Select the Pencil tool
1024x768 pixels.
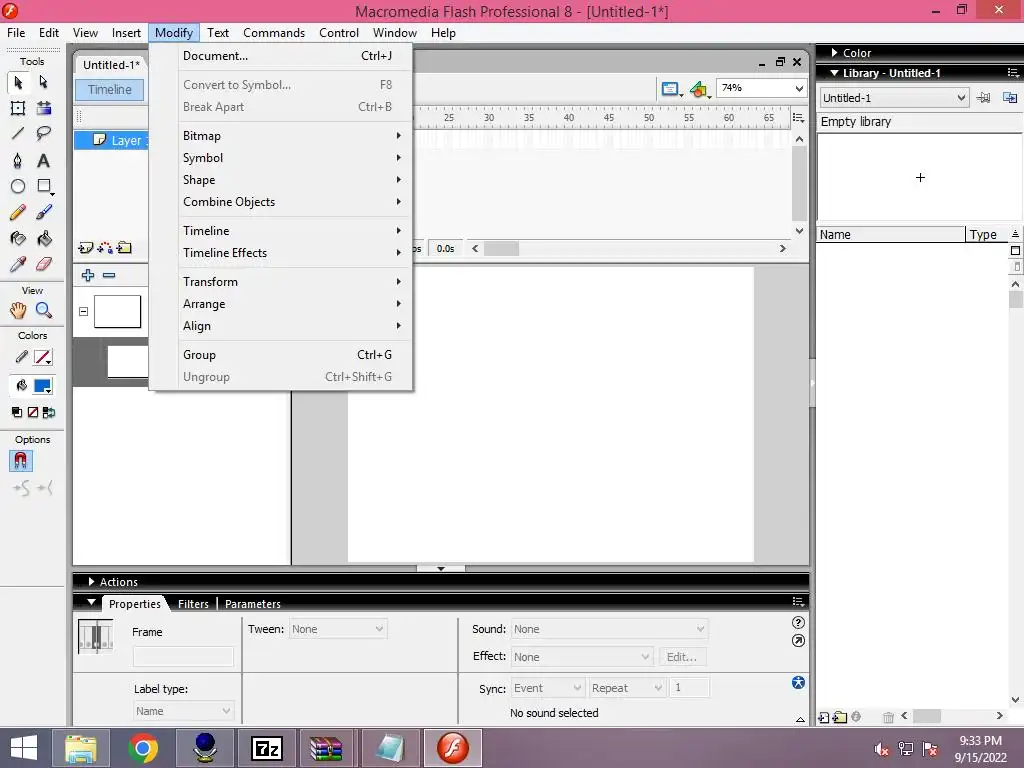[18, 212]
